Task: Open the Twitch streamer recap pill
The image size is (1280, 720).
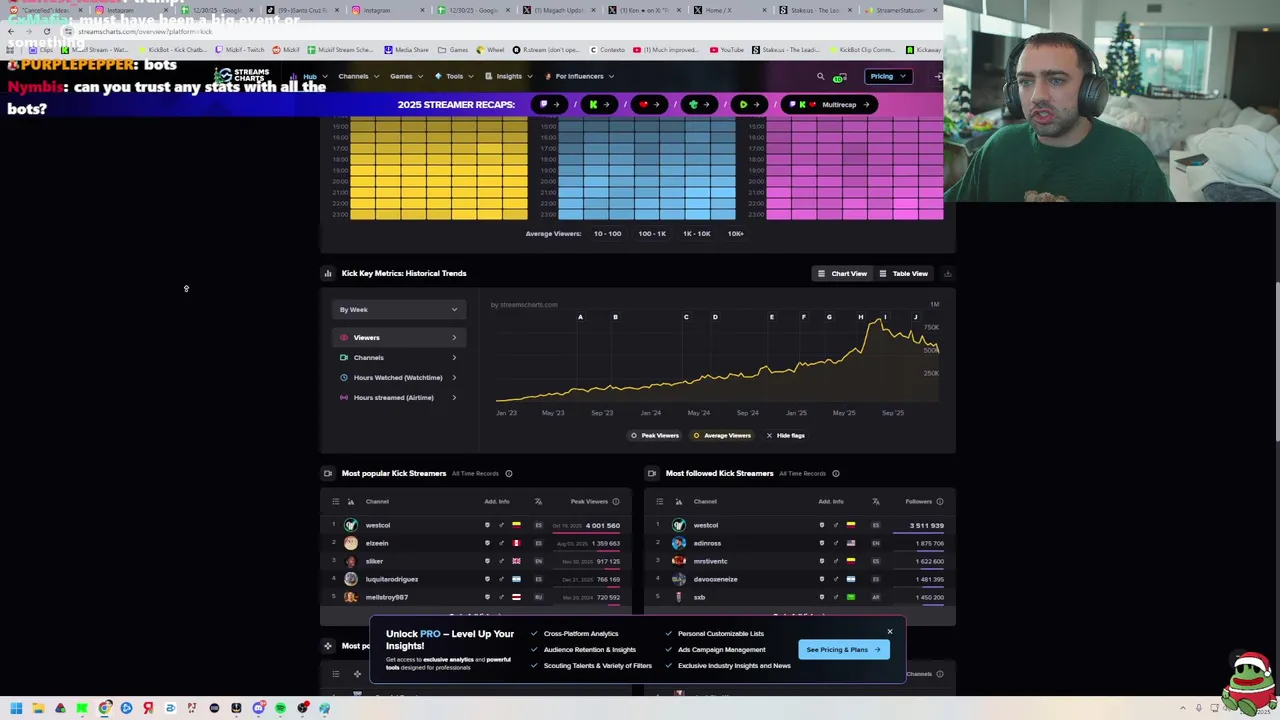Action: tap(549, 104)
